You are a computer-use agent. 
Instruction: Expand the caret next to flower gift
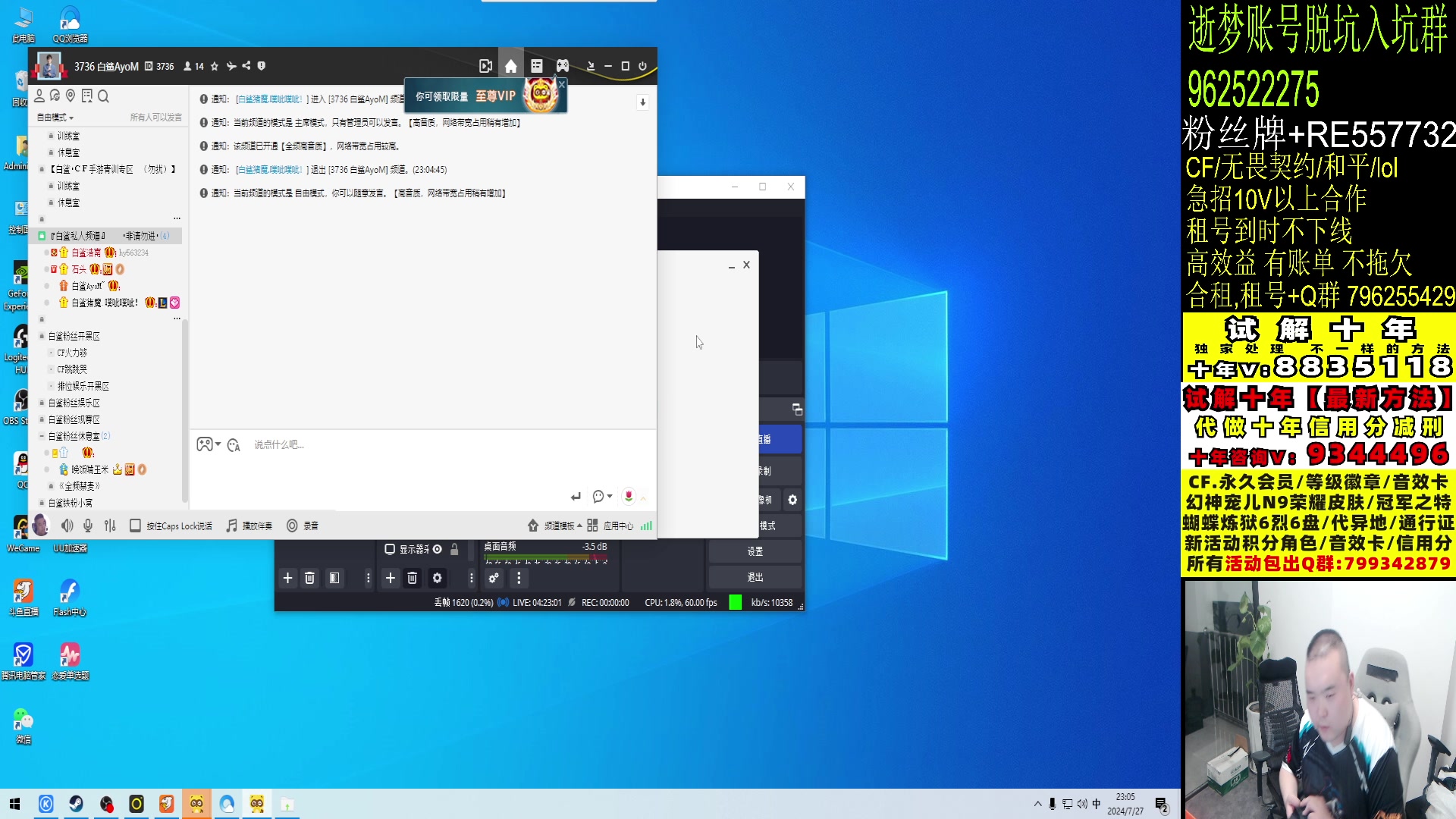(x=643, y=497)
